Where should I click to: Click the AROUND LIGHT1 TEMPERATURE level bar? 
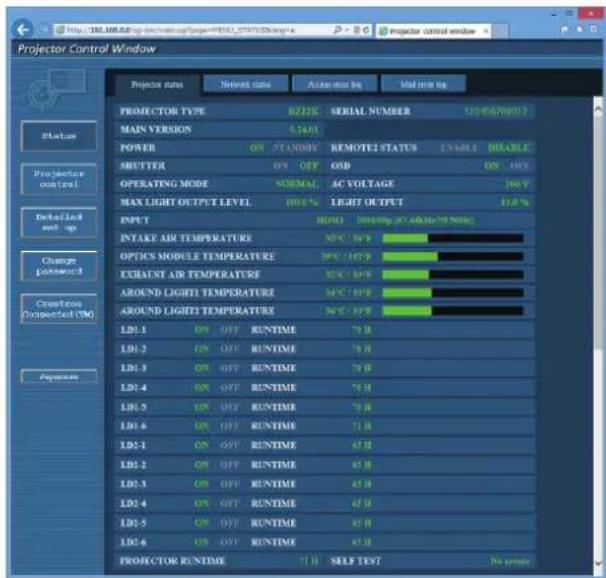453,292
